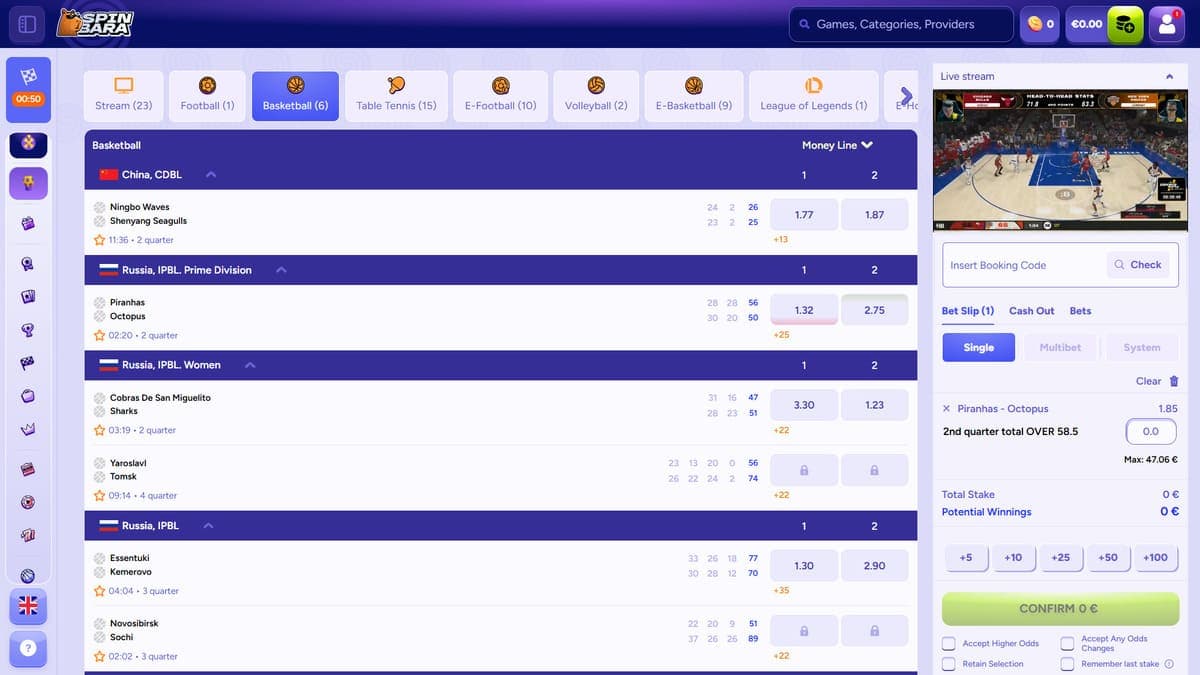Remove Piranhas - Octopus selection with X

click(x=947, y=408)
